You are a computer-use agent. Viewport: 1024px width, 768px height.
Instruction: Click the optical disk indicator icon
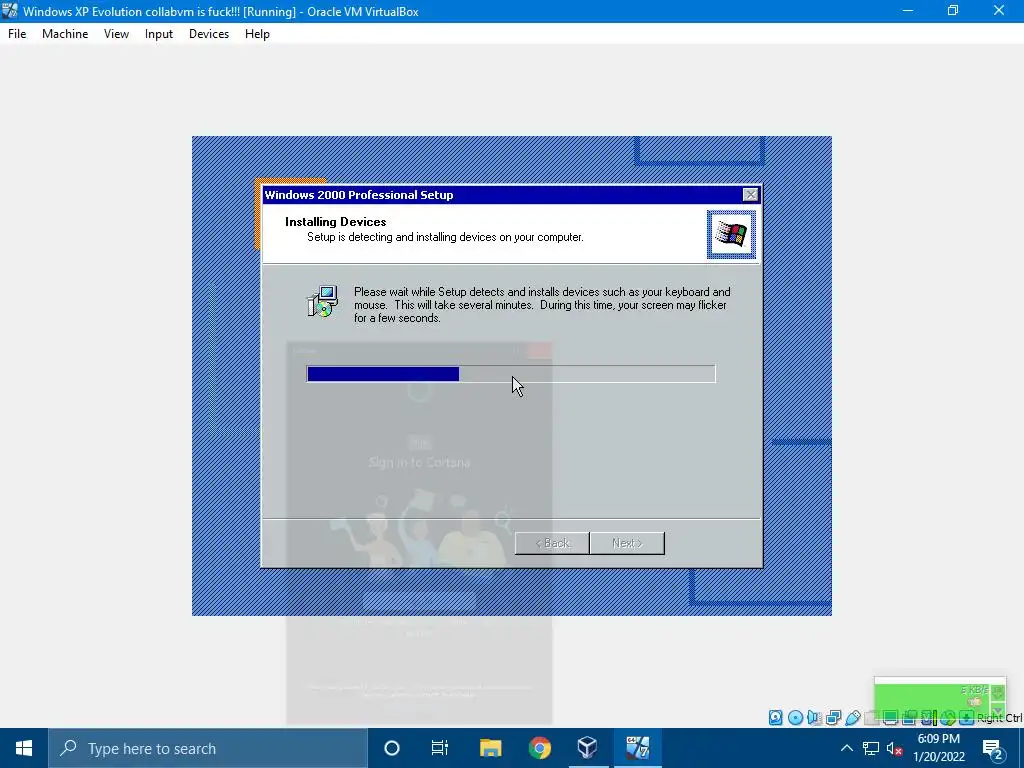click(795, 718)
